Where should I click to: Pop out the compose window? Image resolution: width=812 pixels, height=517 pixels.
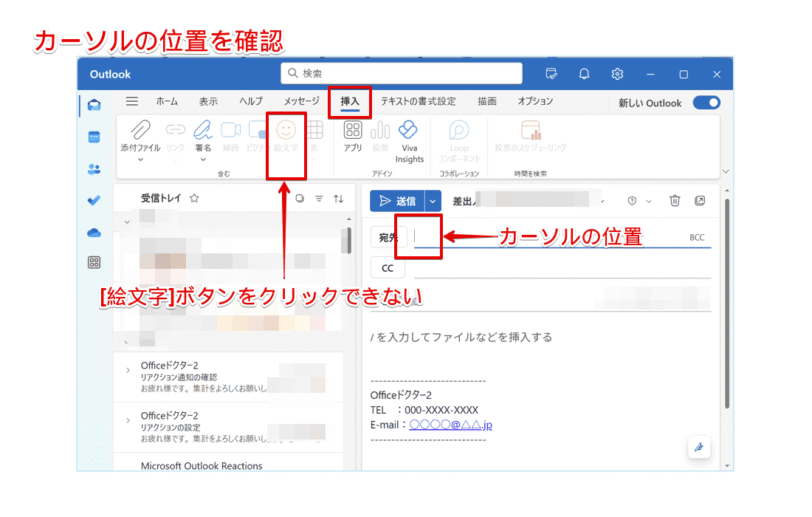coord(700,200)
